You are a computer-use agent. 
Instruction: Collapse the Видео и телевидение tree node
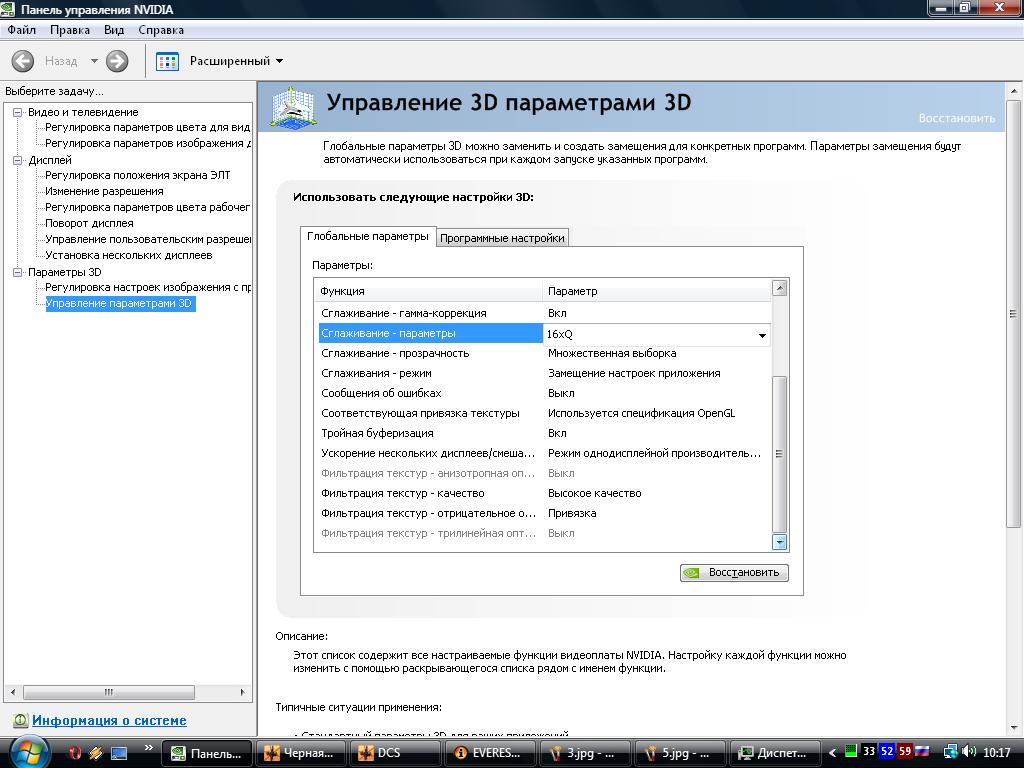[x=18, y=112]
